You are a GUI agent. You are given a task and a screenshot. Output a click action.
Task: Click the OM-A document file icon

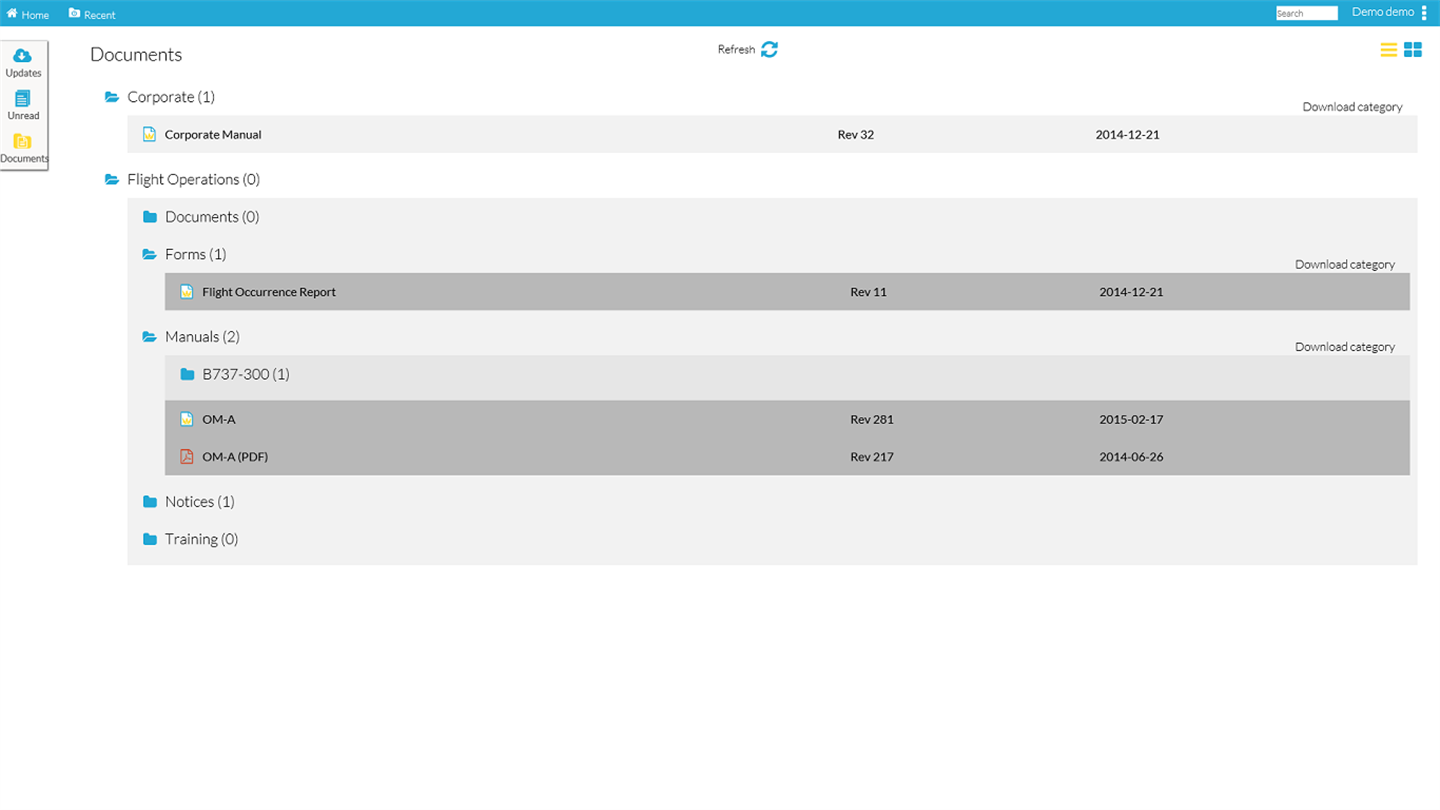(187, 419)
